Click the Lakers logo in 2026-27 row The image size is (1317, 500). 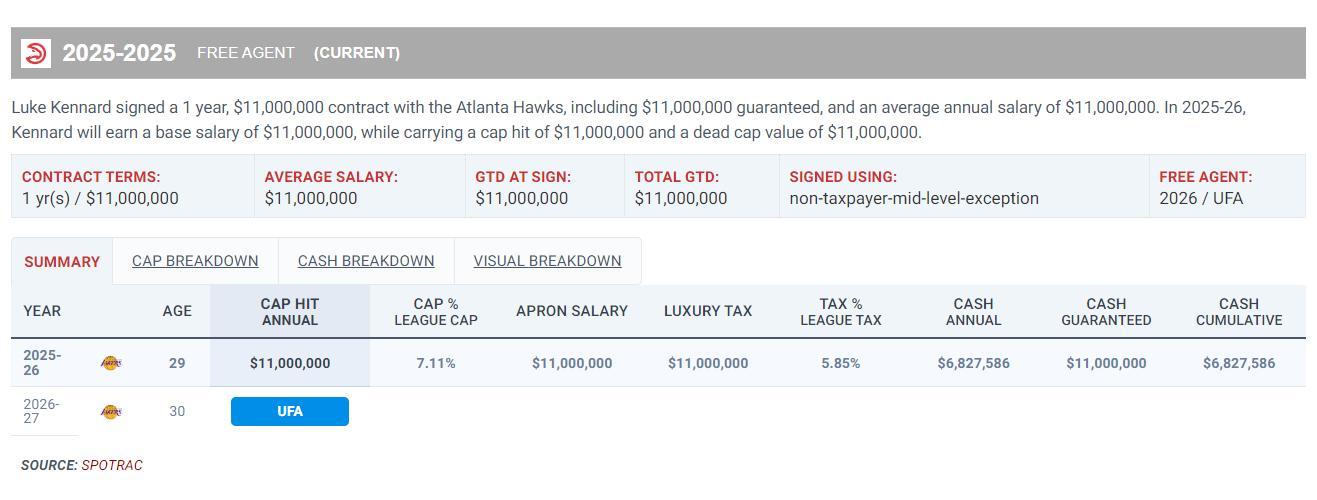click(x=111, y=412)
